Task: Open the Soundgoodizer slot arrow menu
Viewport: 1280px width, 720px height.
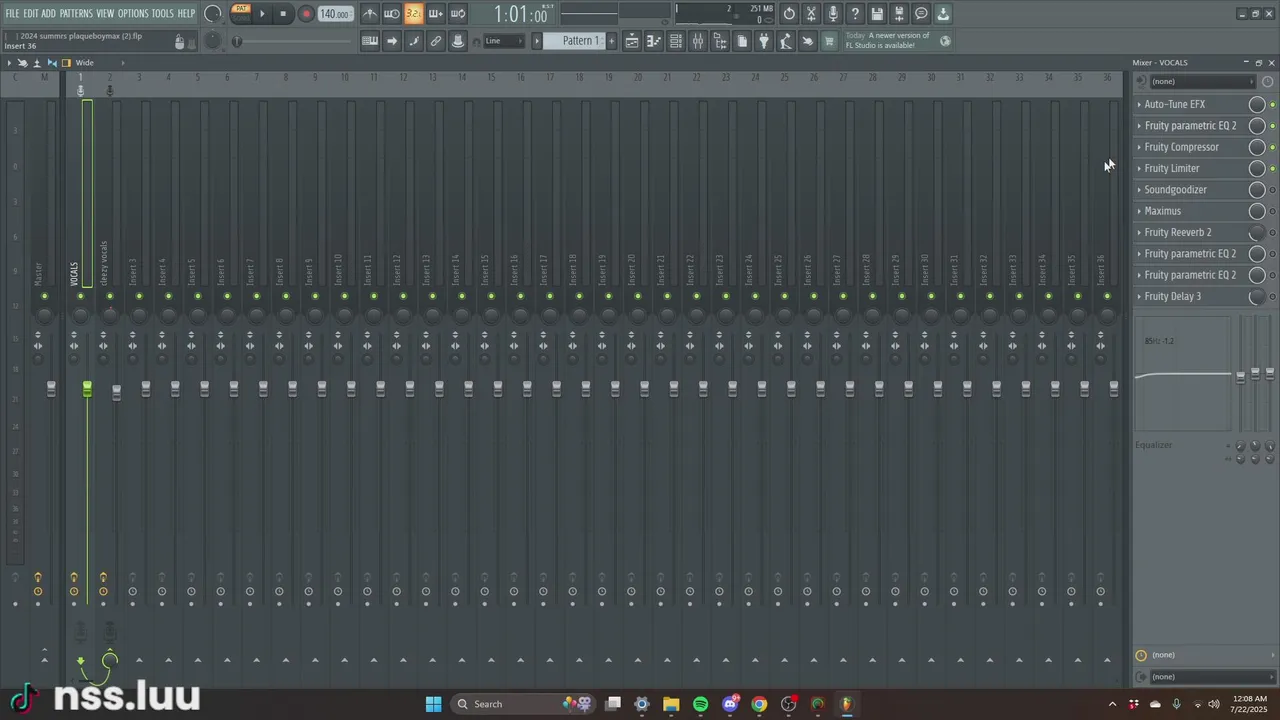Action: coord(1139,190)
